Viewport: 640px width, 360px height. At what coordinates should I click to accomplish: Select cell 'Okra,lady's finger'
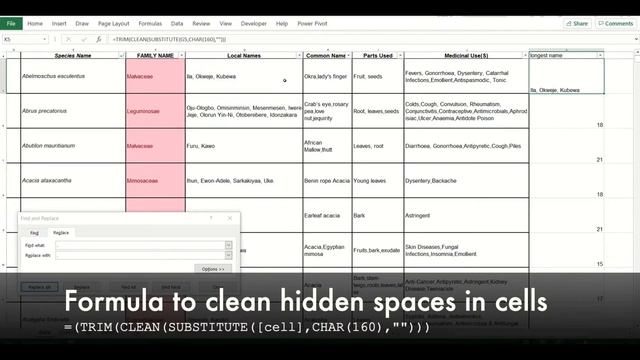(x=327, y=76)
